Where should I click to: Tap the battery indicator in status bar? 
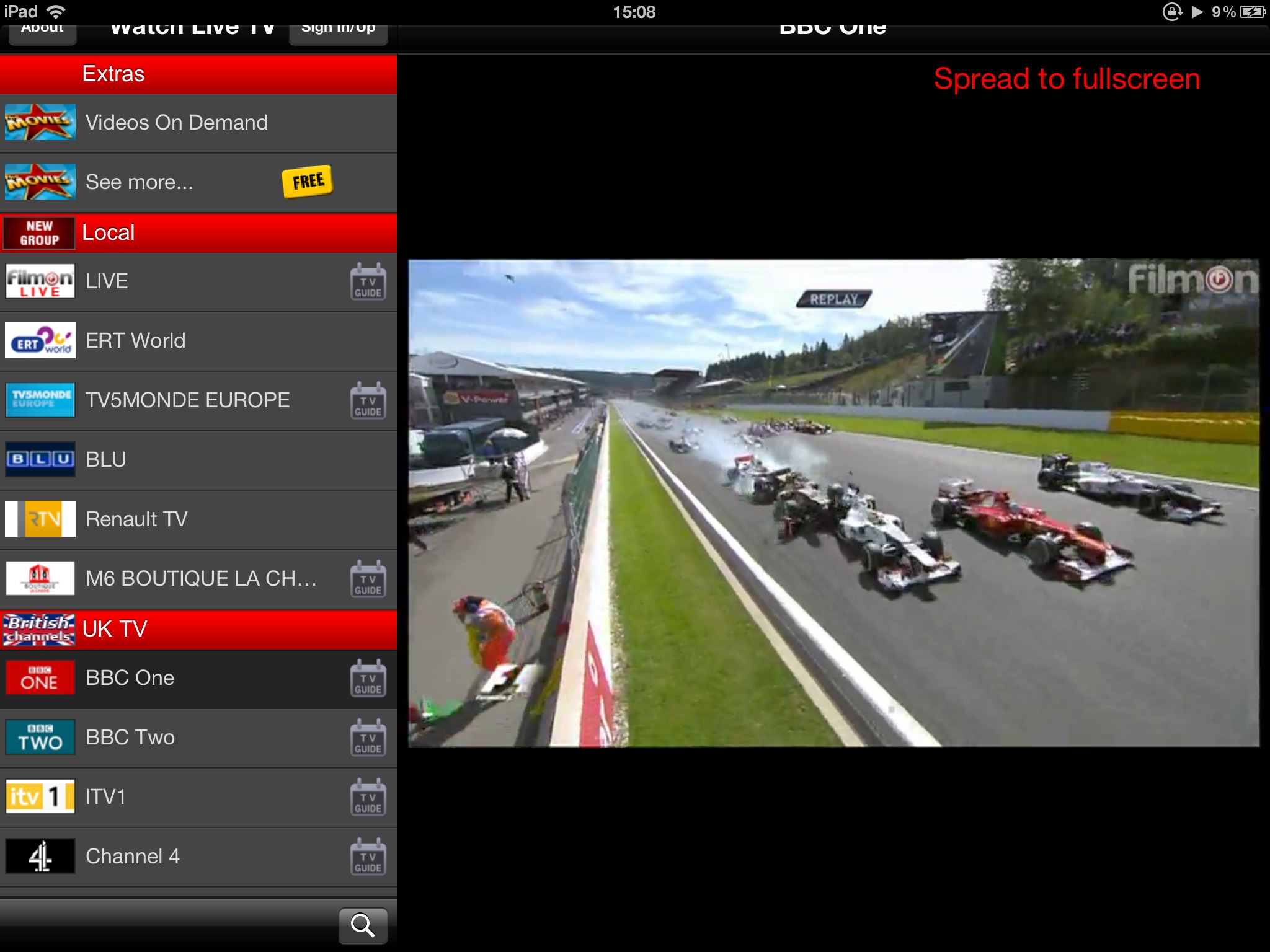click(x=1252, y=12)
